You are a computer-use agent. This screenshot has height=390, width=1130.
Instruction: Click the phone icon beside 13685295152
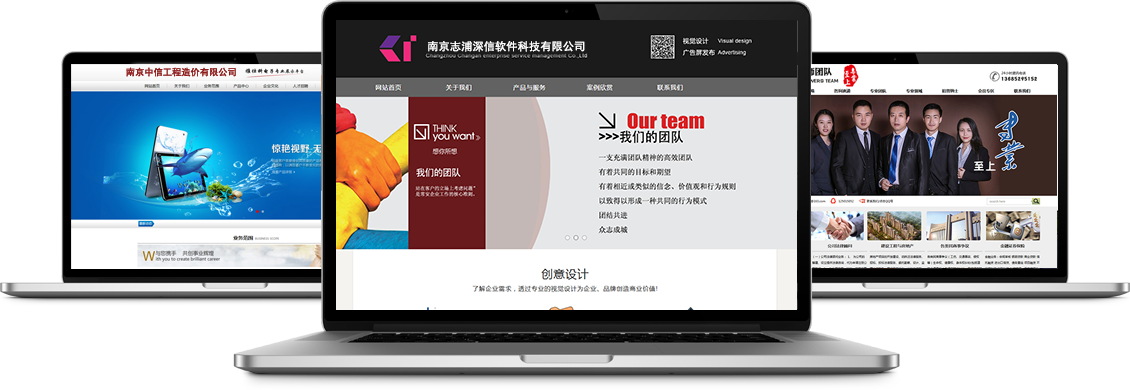click(995, 75)
